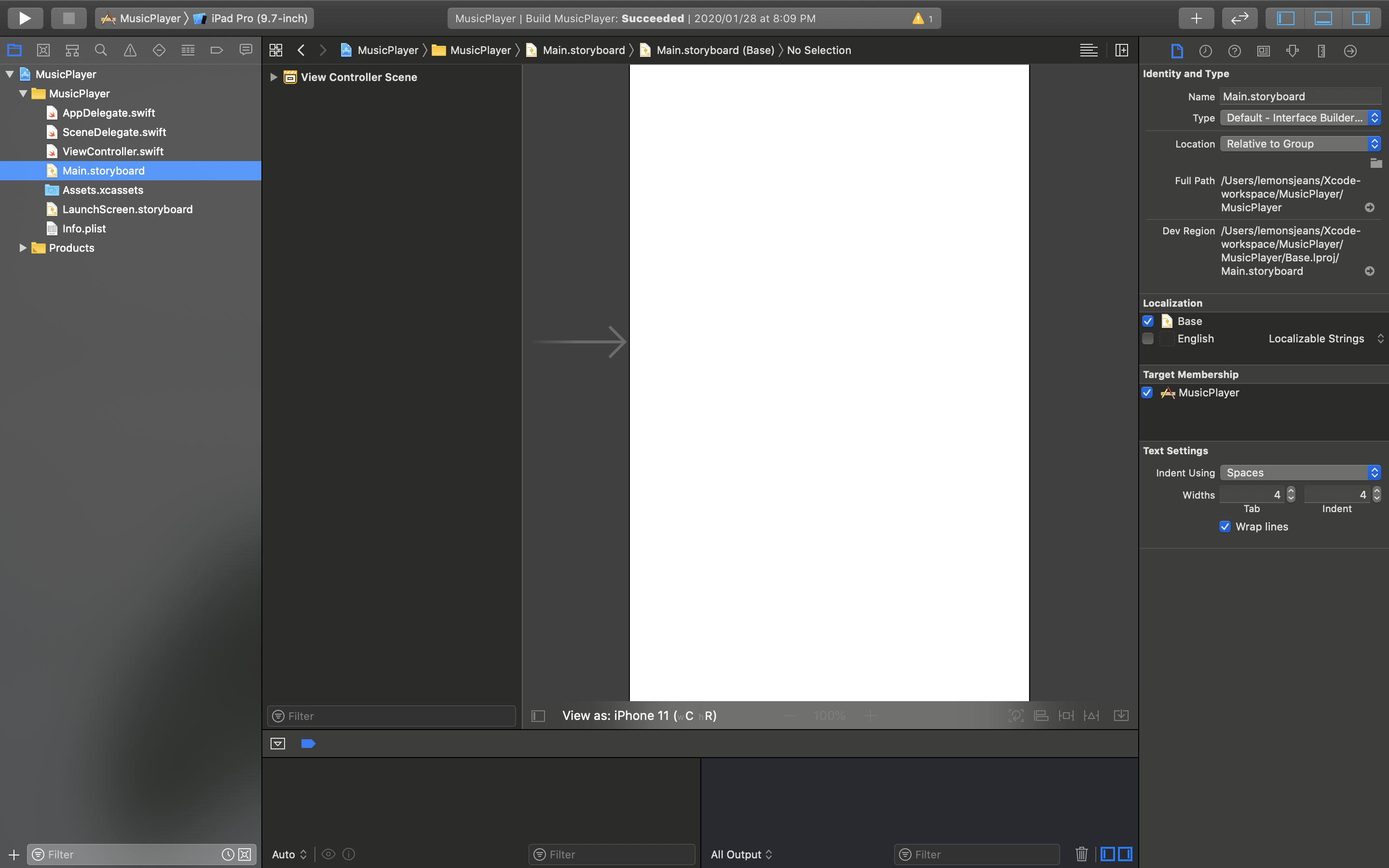This screenshot has width=1389, height=868.
Task: Open the Library with plus button
Action: pos(1196,18)
